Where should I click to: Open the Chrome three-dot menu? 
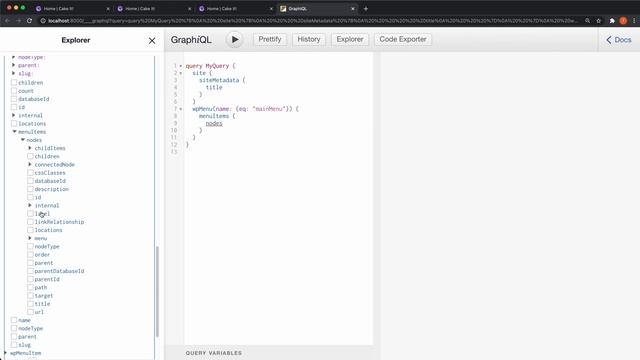[x=634, y=21]
